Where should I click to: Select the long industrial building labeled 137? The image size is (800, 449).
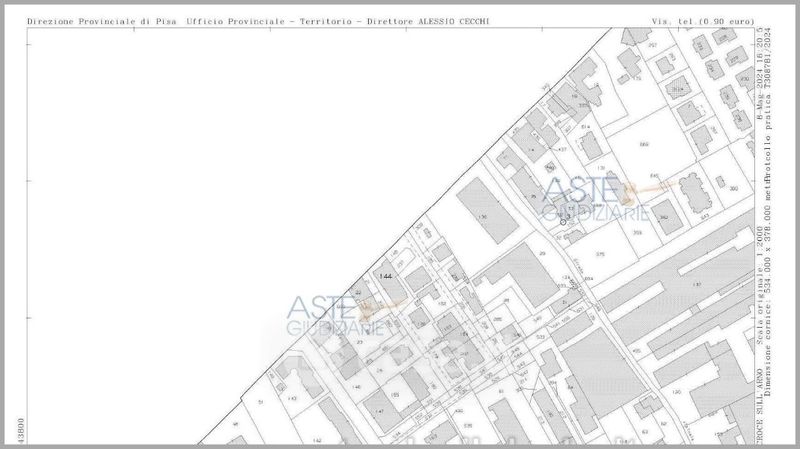tap(696, 285)
